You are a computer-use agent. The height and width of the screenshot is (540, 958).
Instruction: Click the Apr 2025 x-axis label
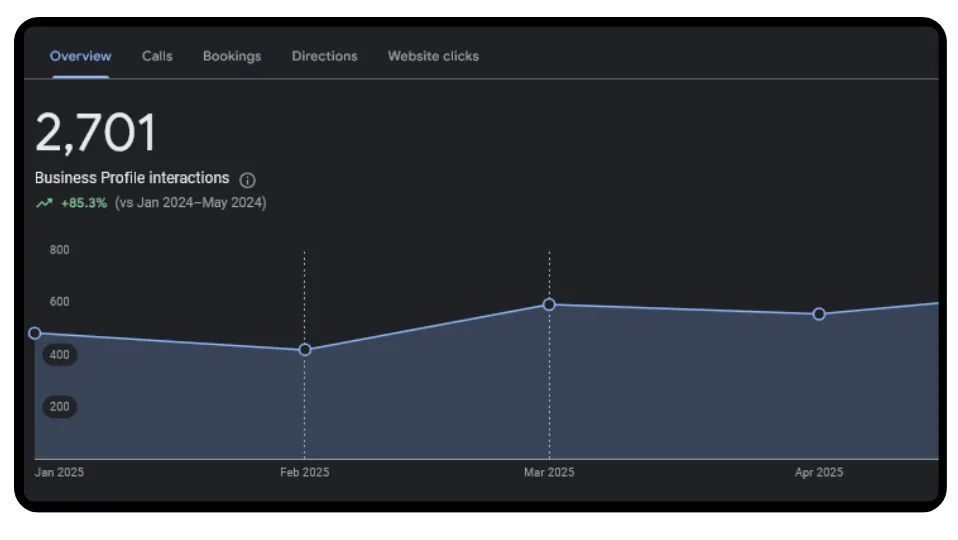point(819,472)
